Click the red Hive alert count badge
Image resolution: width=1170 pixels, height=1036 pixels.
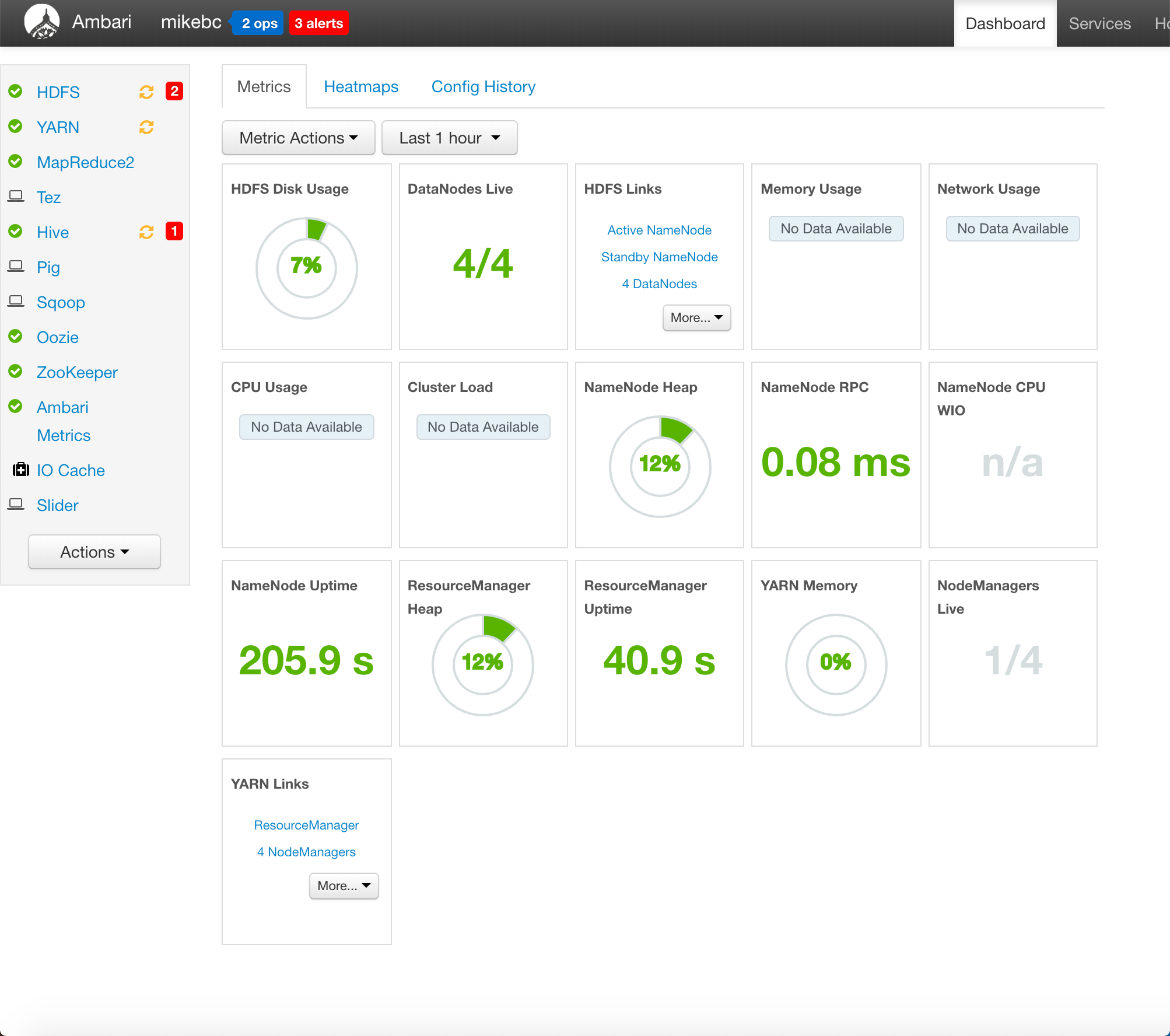[174, 232]
